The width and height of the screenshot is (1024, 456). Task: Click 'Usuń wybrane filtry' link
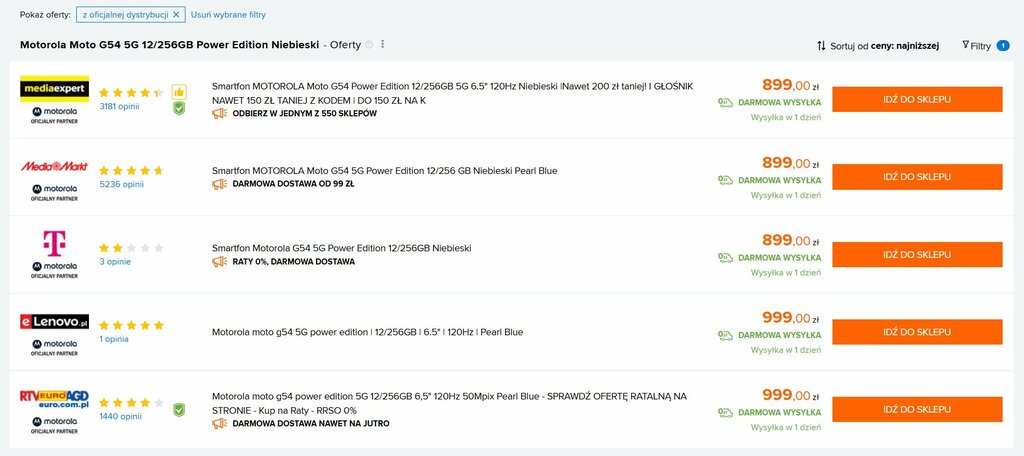coord(228,14)
